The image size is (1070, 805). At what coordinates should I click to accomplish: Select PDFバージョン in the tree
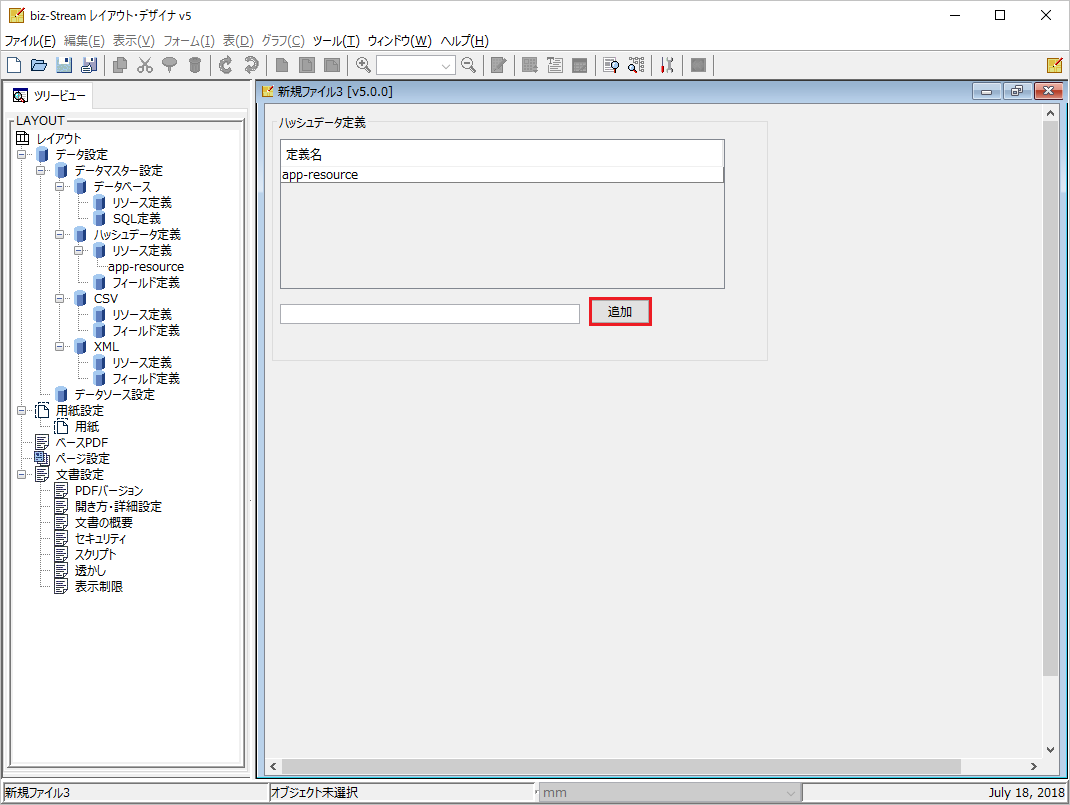tap(109, 491)
